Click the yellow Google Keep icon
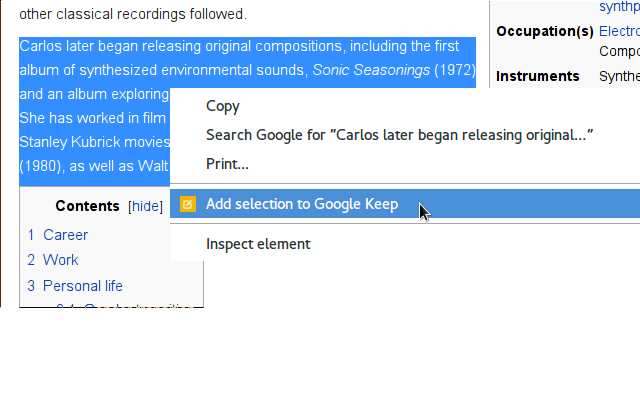Viewport: 640px width, 400px height. coord(188,204)
